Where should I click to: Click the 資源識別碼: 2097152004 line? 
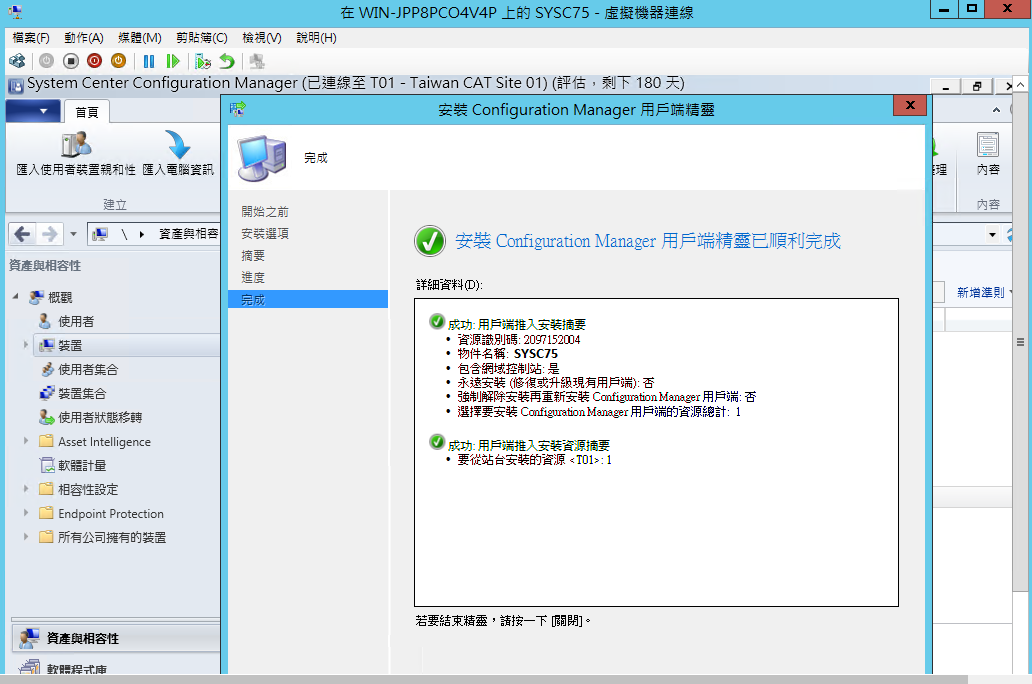click(519, 340)
